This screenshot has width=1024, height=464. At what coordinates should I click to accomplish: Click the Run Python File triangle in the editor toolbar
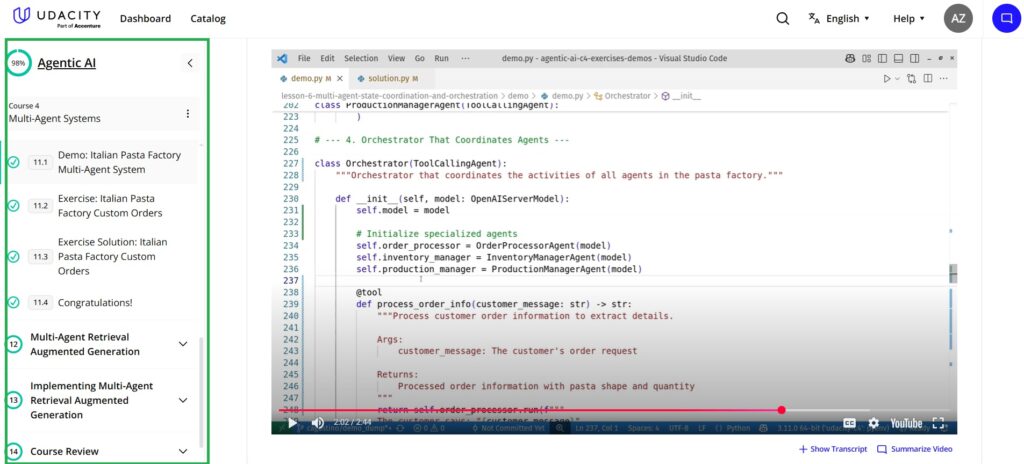(x=887, y=79)
